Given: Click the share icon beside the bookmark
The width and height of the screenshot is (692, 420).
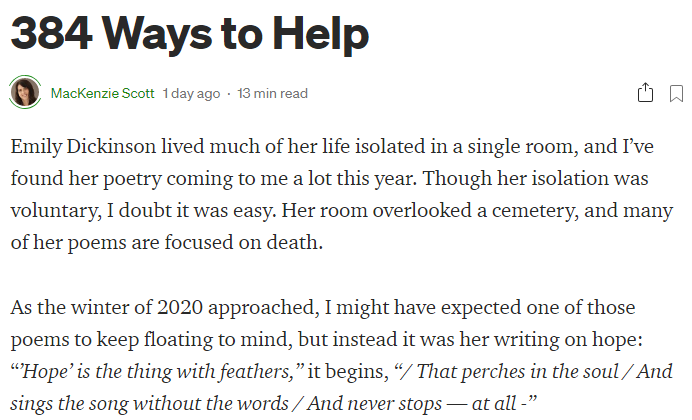Looking at the screenshot, I should click(645, 93).
